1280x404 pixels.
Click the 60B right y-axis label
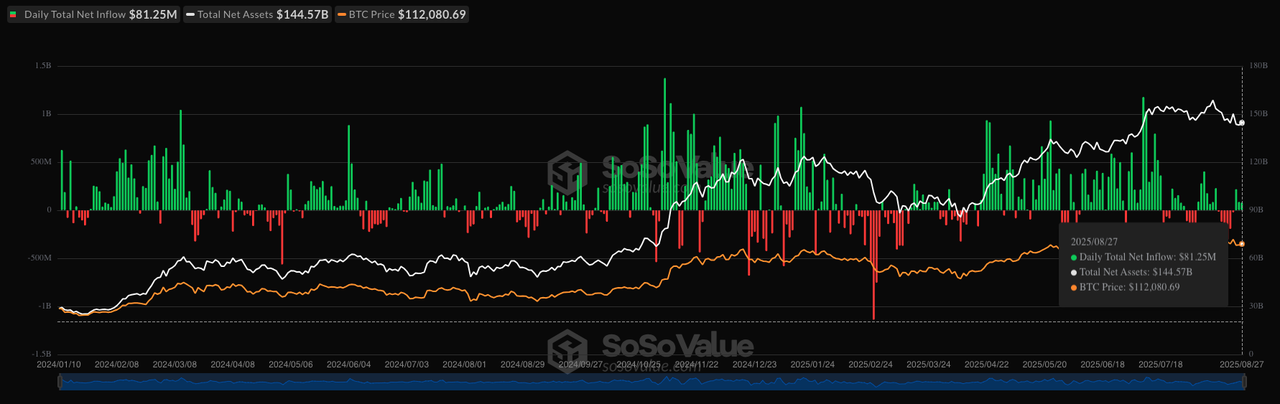click(x=1256, y=258)
